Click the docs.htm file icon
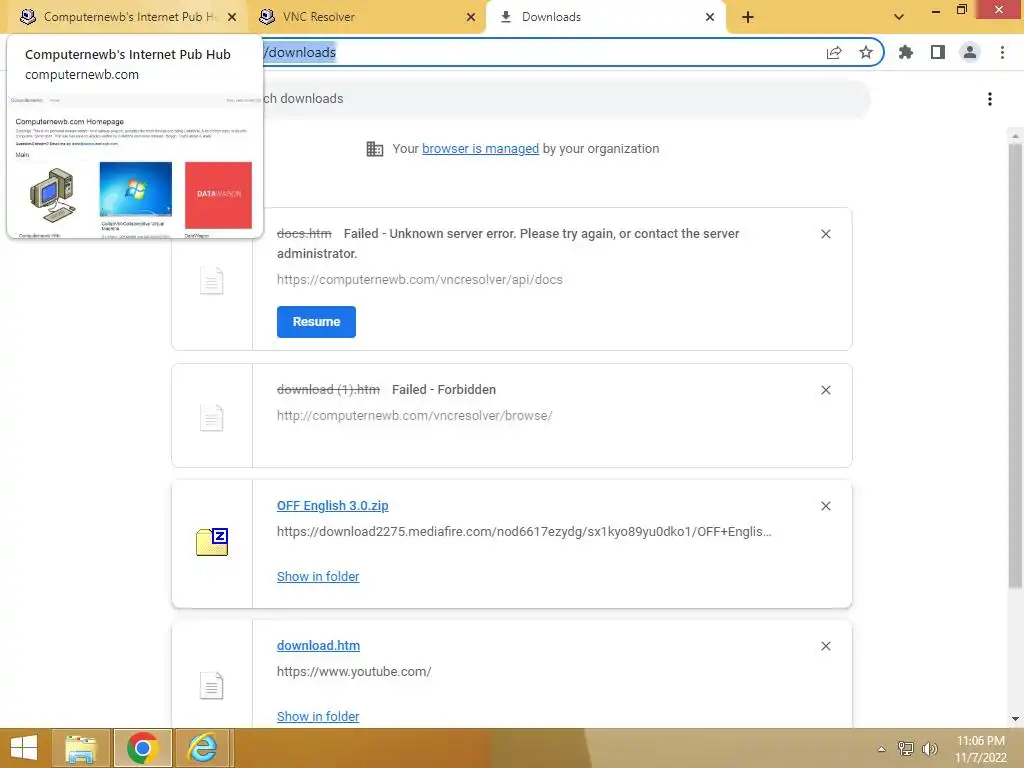The height and width of the screenshot is (768, 1024). (x=212, y=281)
